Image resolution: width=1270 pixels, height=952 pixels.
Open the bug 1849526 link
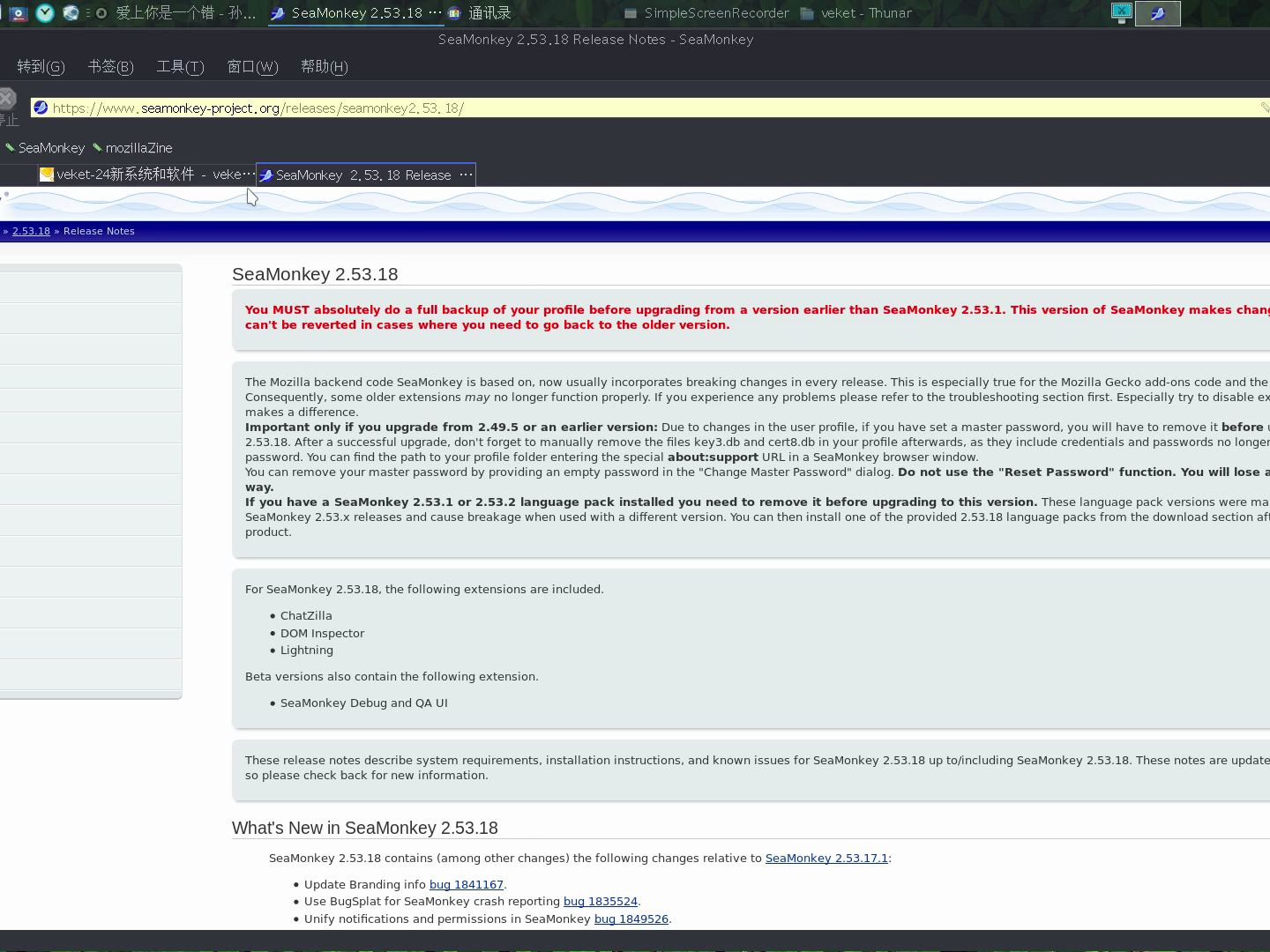[x=631, y=919]
